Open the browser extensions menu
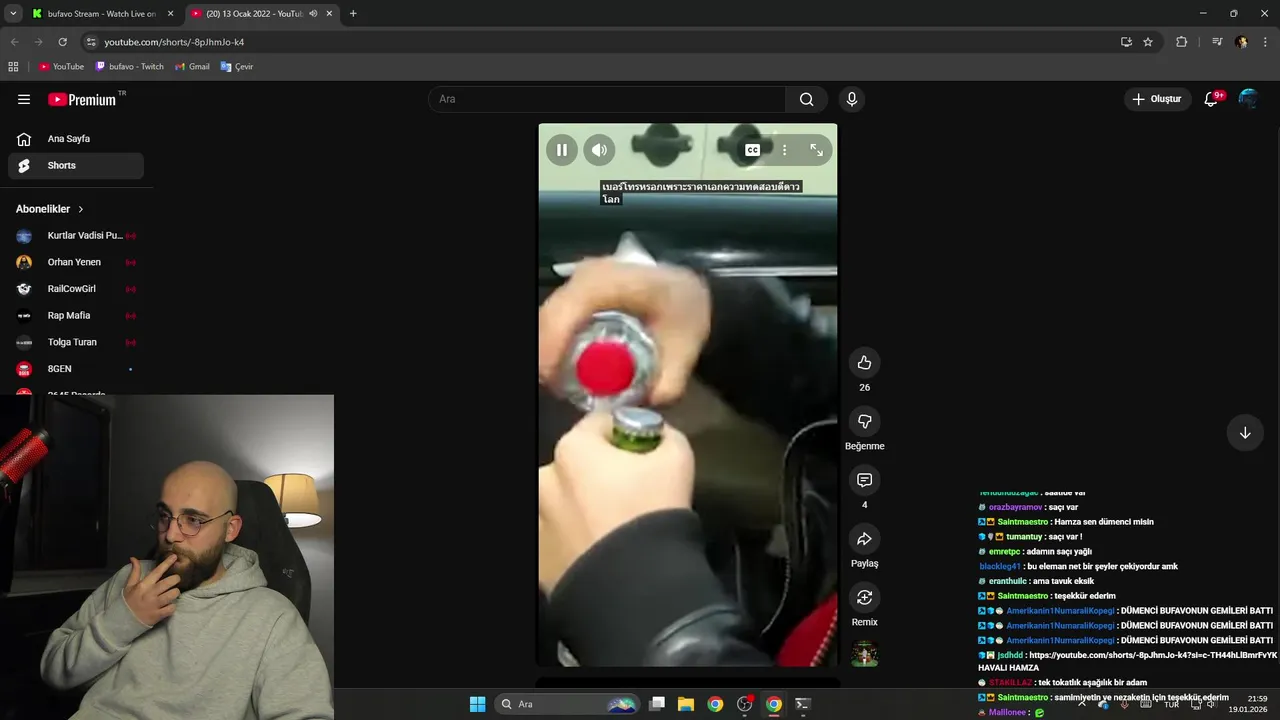Viewport: 1280px width, 720px height. (1181, 42)
